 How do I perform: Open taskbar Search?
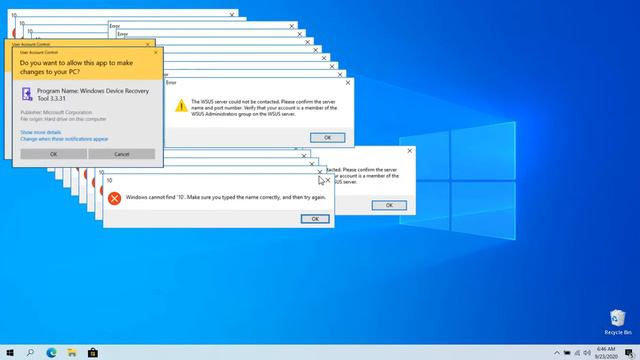tap(30, 353)
